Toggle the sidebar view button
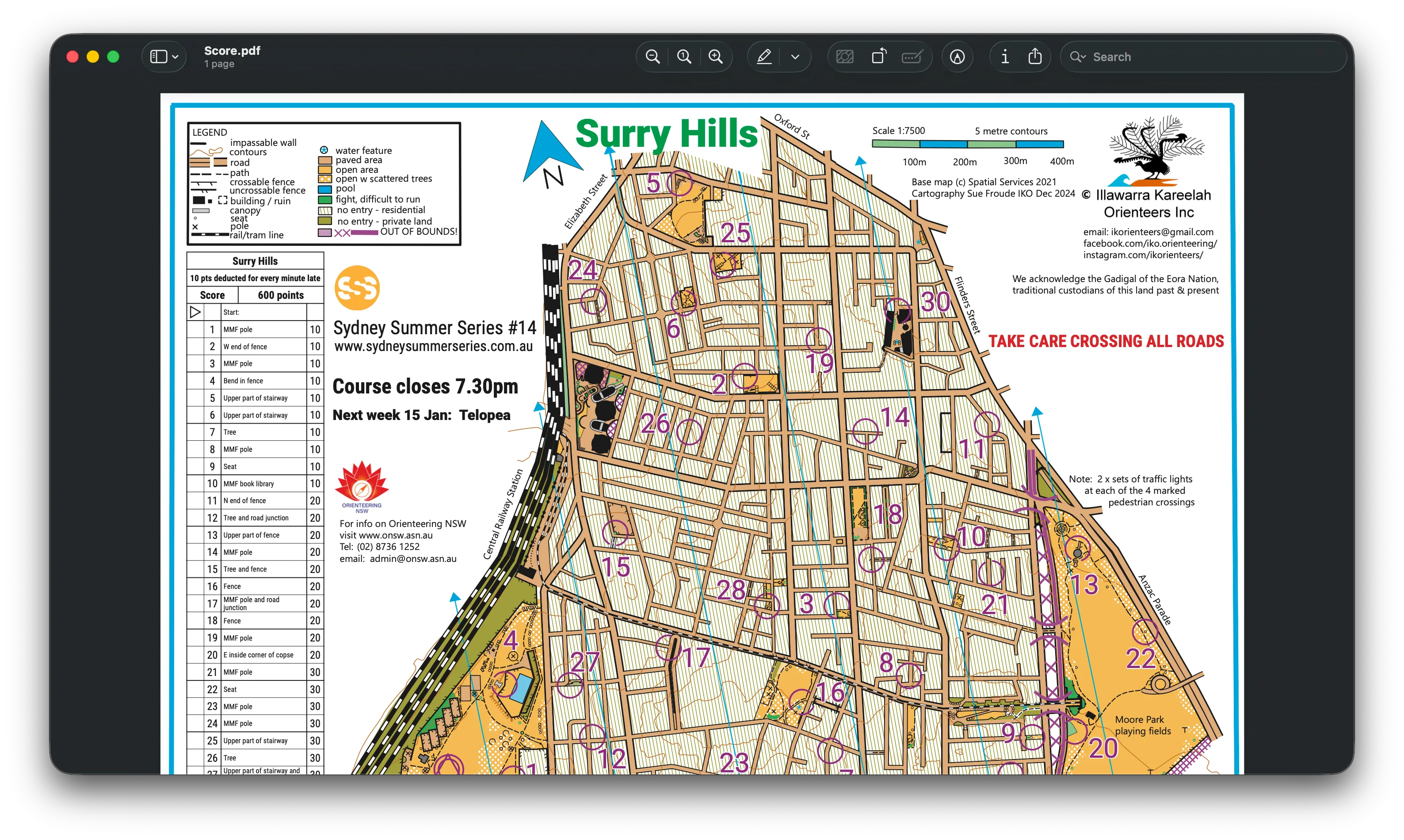 pos(158,57)
